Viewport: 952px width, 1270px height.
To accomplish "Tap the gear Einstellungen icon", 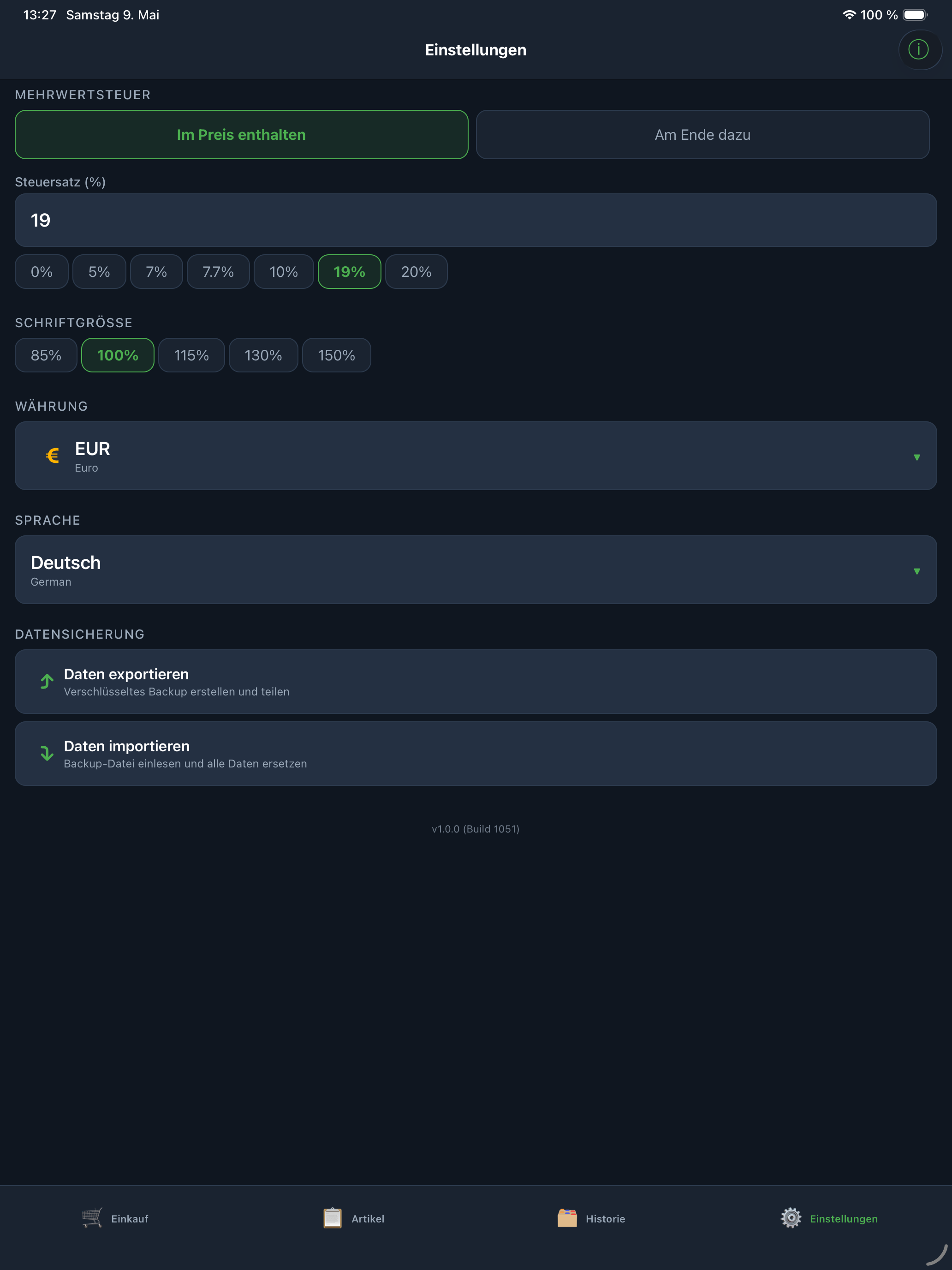I will click(791, 1218).
